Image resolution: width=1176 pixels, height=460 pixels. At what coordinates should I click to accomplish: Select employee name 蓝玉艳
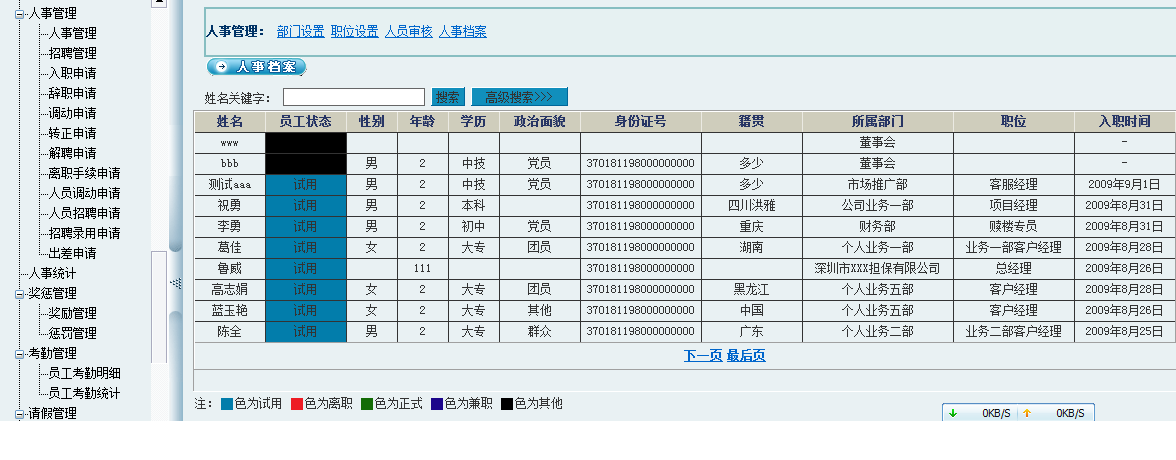click(x=230, y=310)
